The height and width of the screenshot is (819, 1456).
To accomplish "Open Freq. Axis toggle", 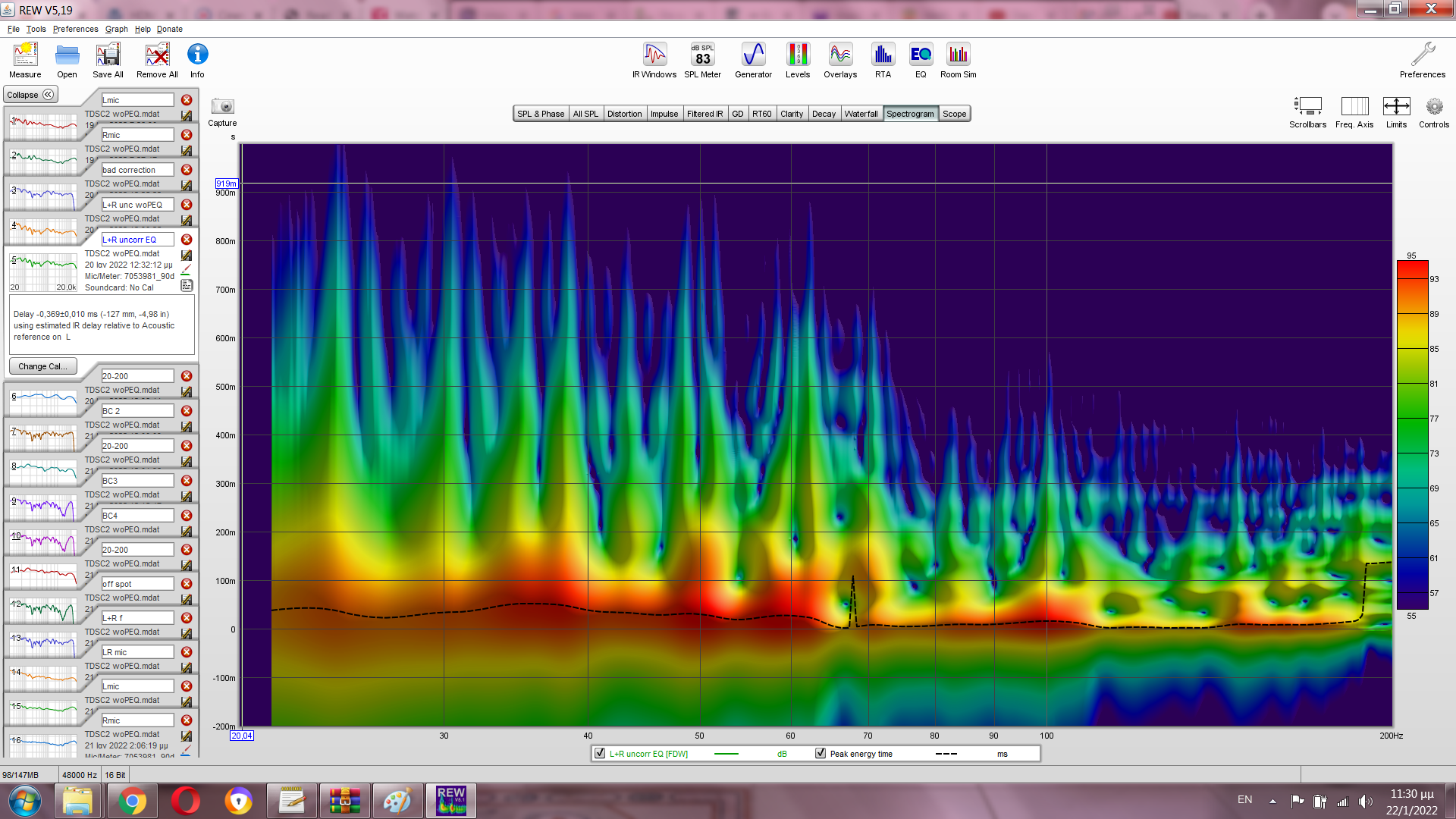I will pos(1354,107).
